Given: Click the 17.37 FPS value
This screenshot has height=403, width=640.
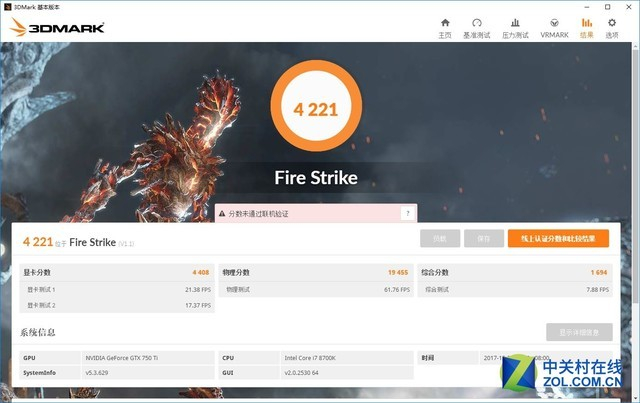Looking at the screenshot, I should (x=198, y=305).
